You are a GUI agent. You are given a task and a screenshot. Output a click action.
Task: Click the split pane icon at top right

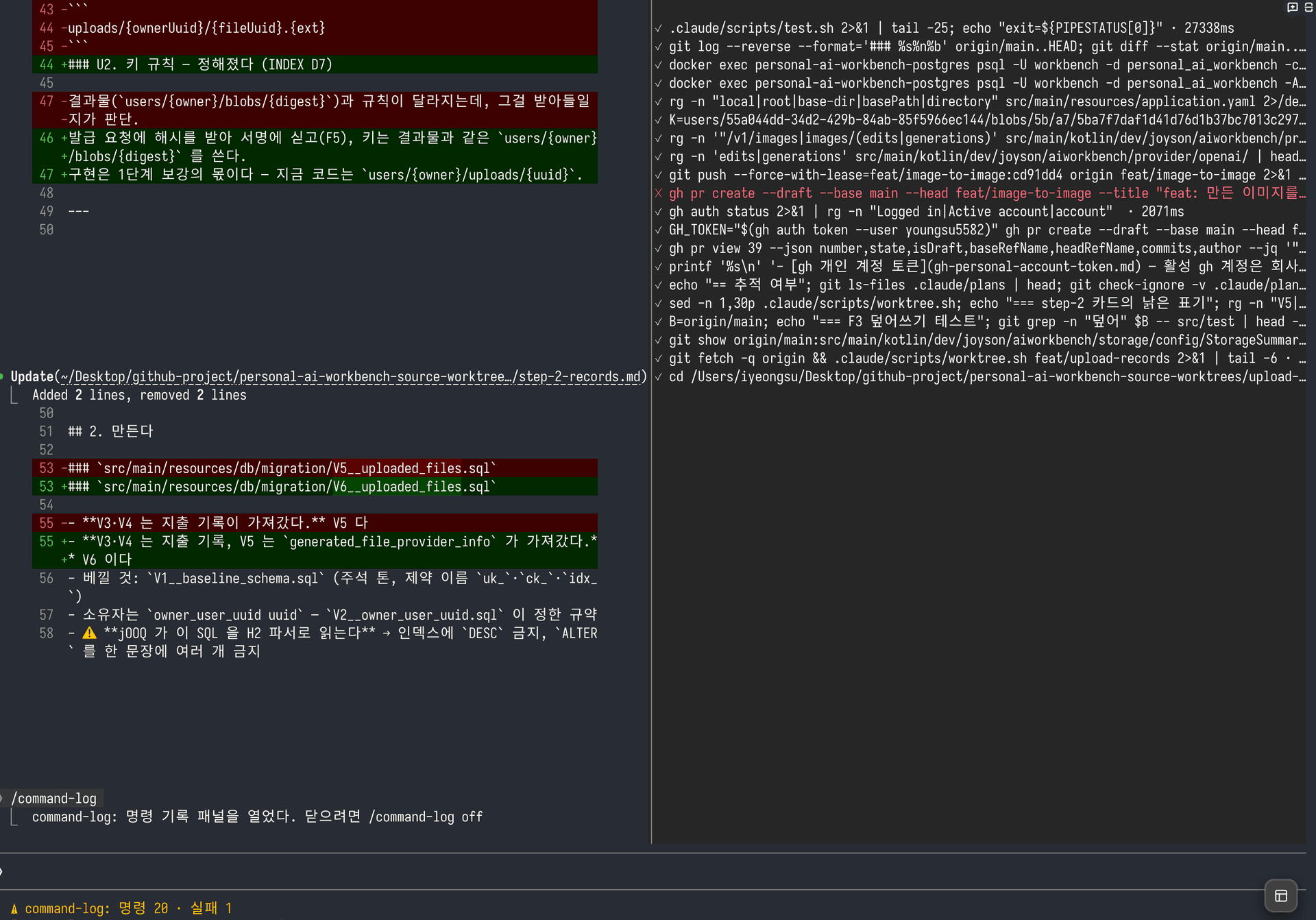tap(1308, 7)
